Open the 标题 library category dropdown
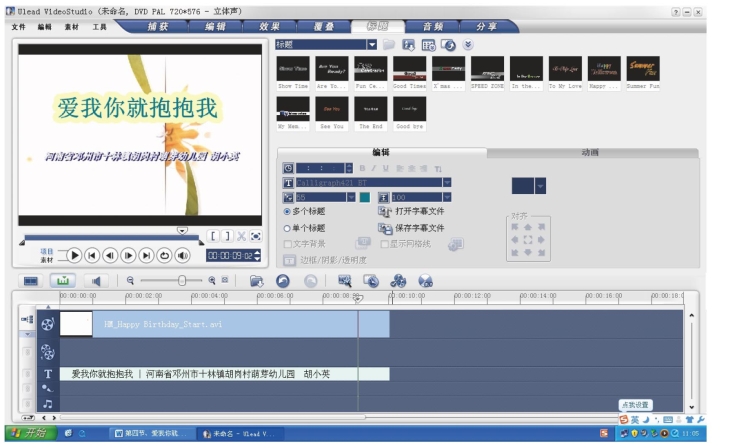The image size is (739, 448). tap(372, 45)
